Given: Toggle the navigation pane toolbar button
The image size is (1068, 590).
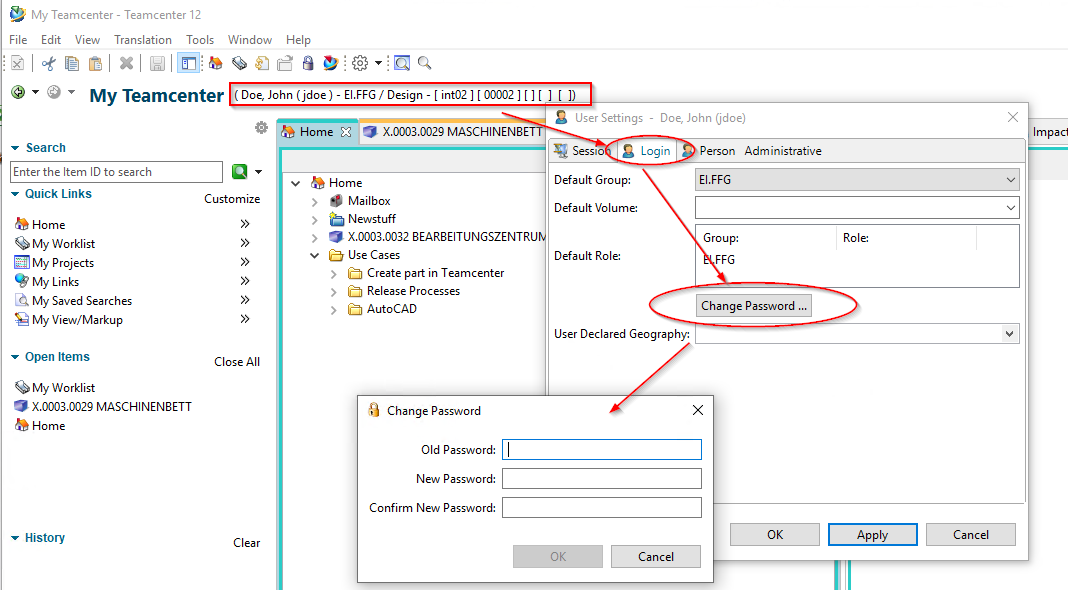Looking at the screenshot, I should tap(188, 63).
